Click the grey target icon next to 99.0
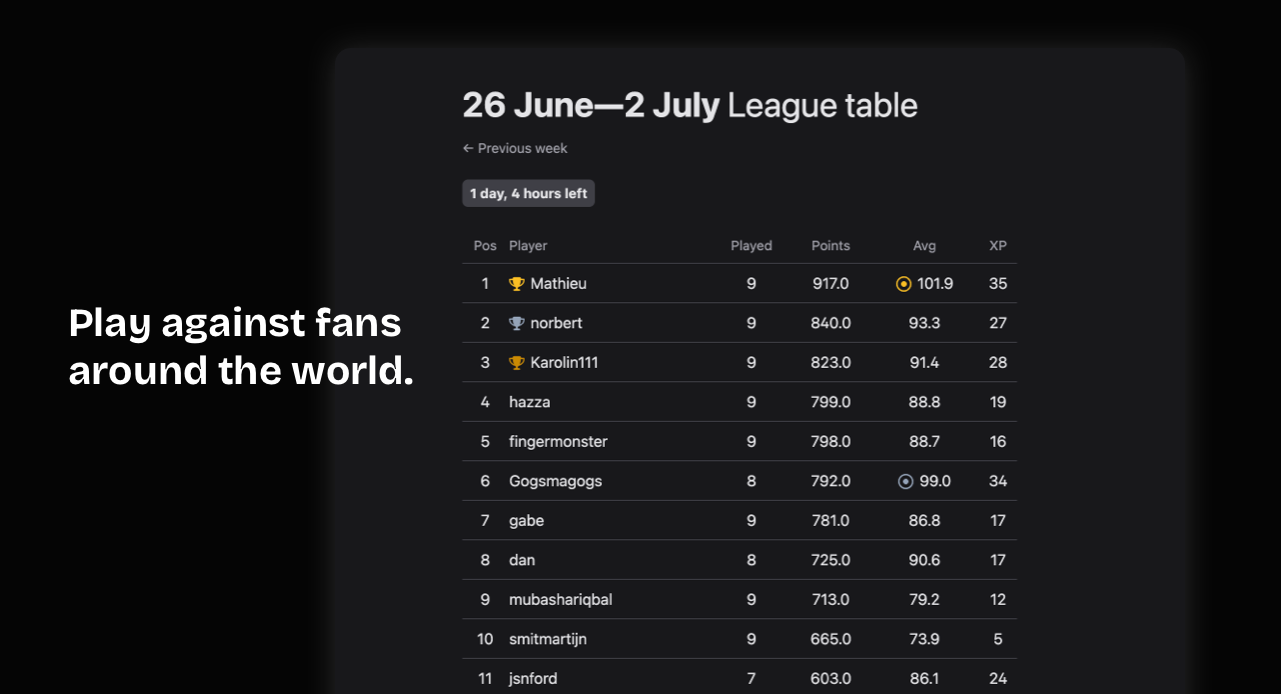 tap(906, 481)
